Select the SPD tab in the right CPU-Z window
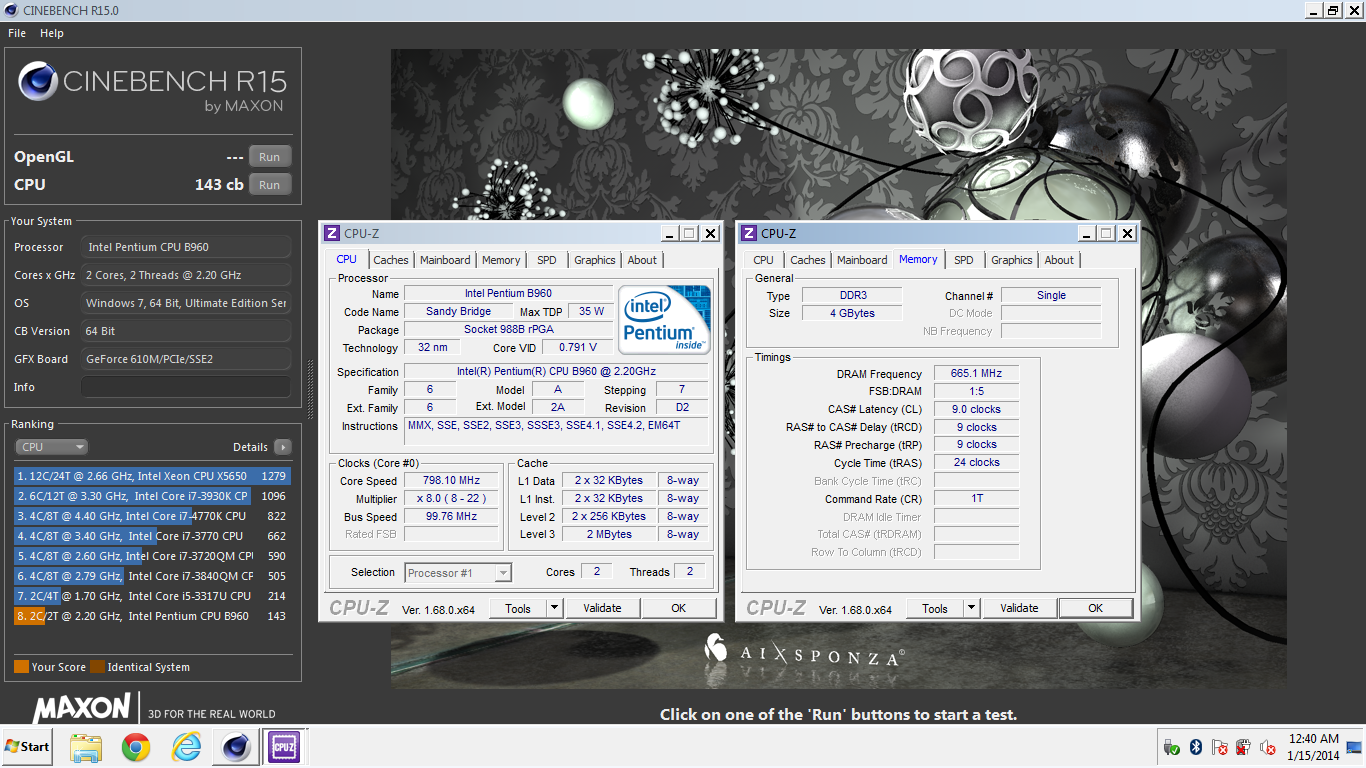This screenshot has height=768, width=1366. pos(964,260)
